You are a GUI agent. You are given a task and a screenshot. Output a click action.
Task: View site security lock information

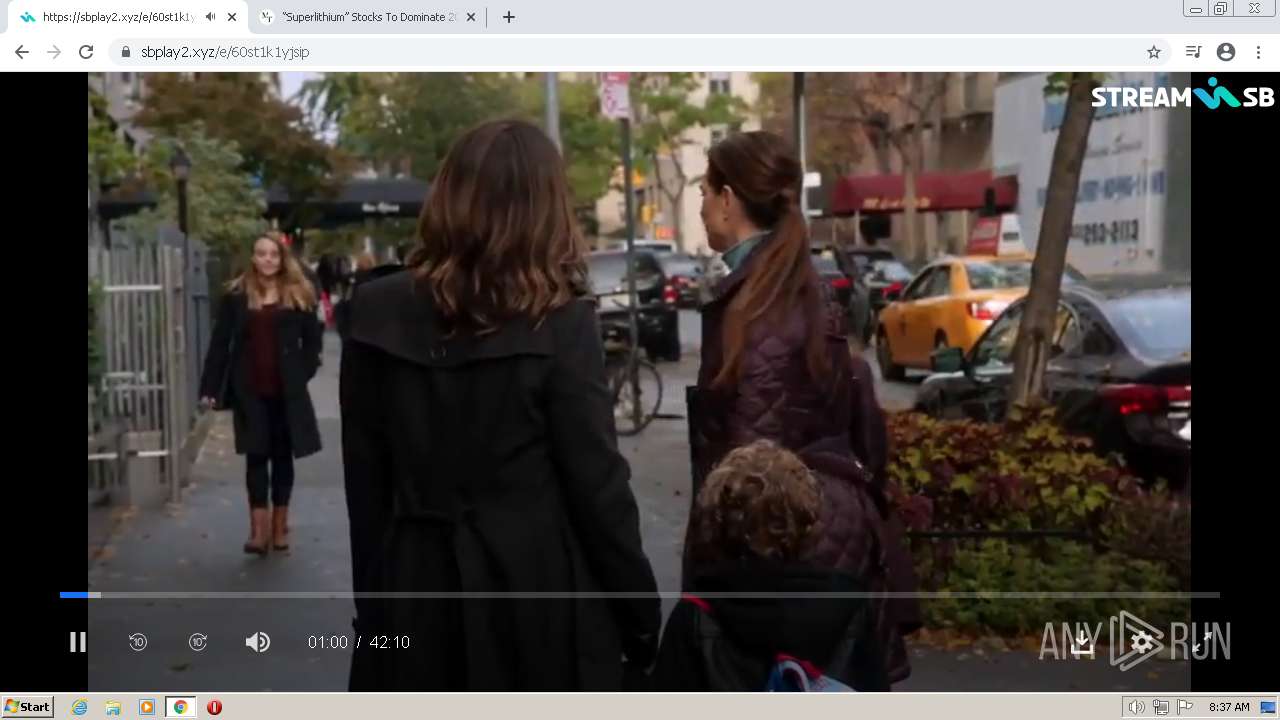click(125, 52)
